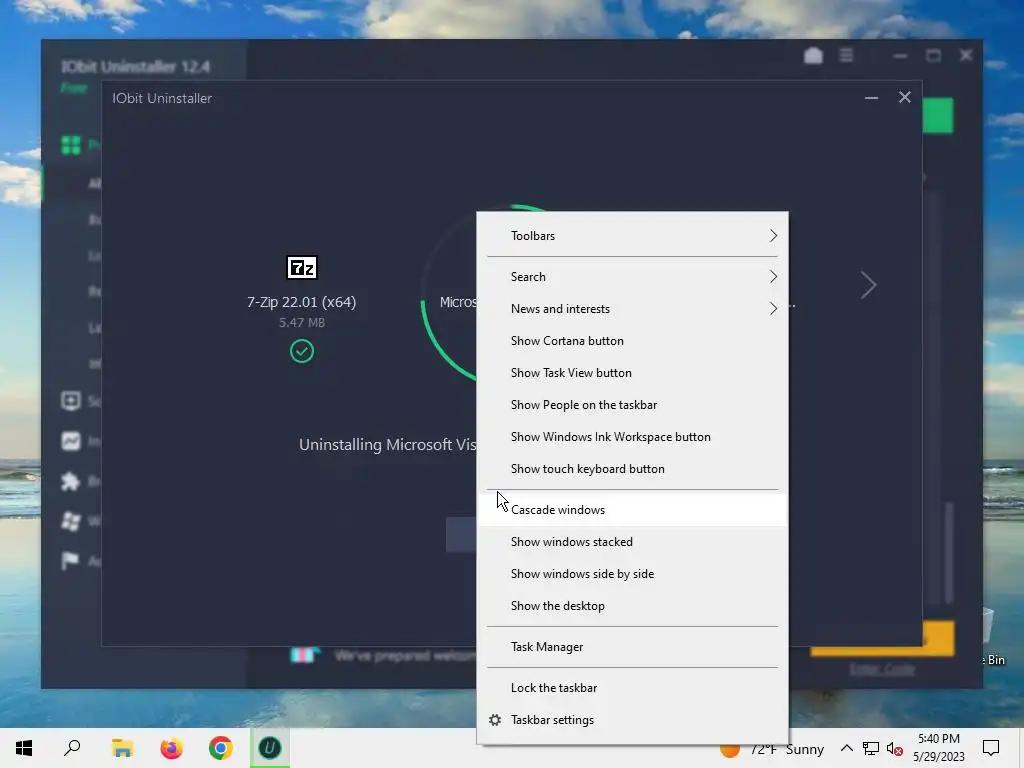Open the toolbox icon in IObit main window
This screenshot has width=1024, height=768.
coord(813,56)
